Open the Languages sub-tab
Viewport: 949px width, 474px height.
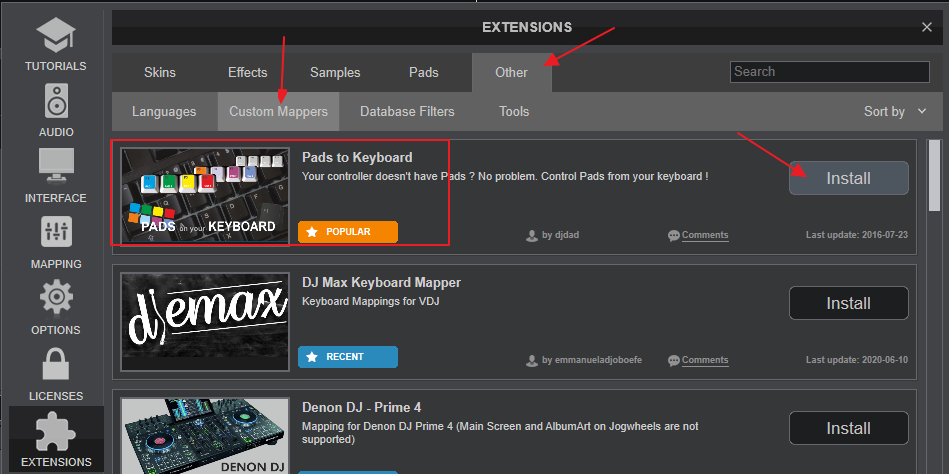164,111
